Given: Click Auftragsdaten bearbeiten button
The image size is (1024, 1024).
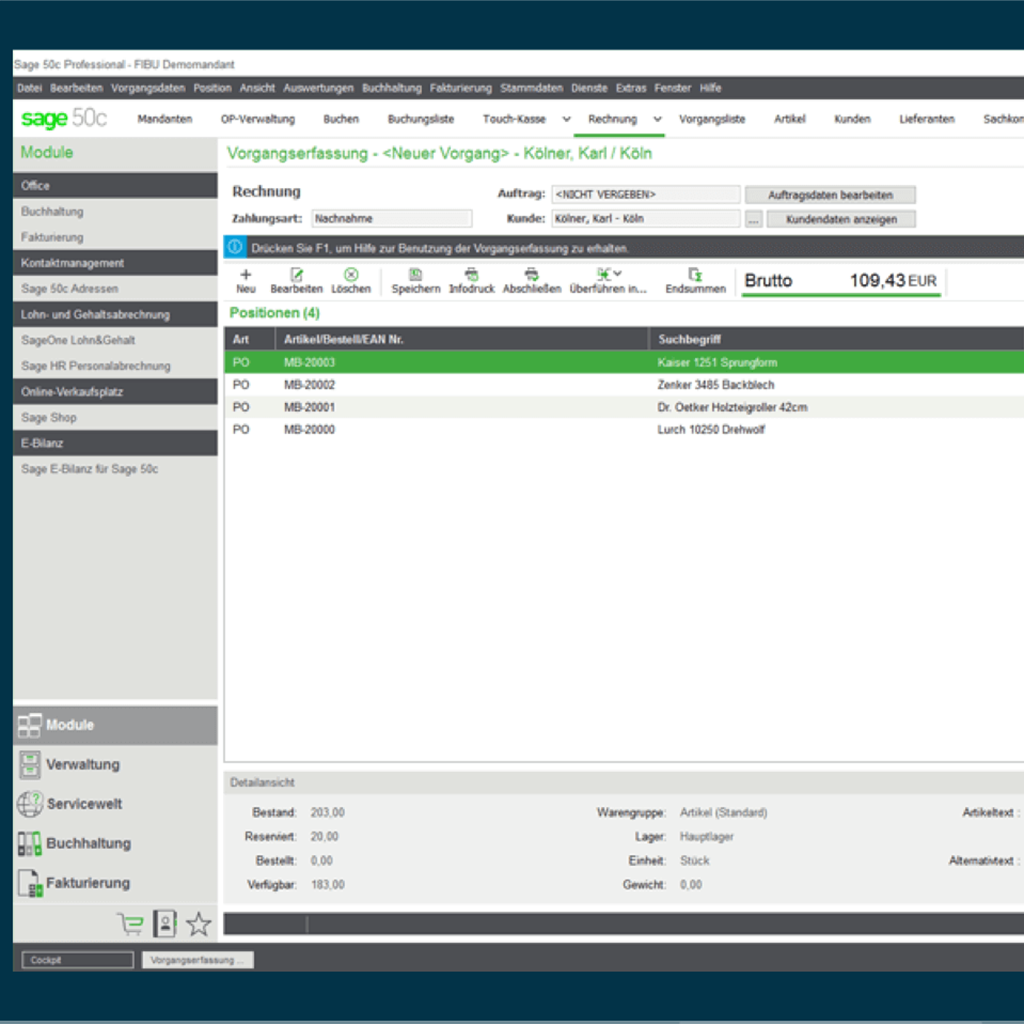Looking at the screenshot, I should (x=830, y=195).
